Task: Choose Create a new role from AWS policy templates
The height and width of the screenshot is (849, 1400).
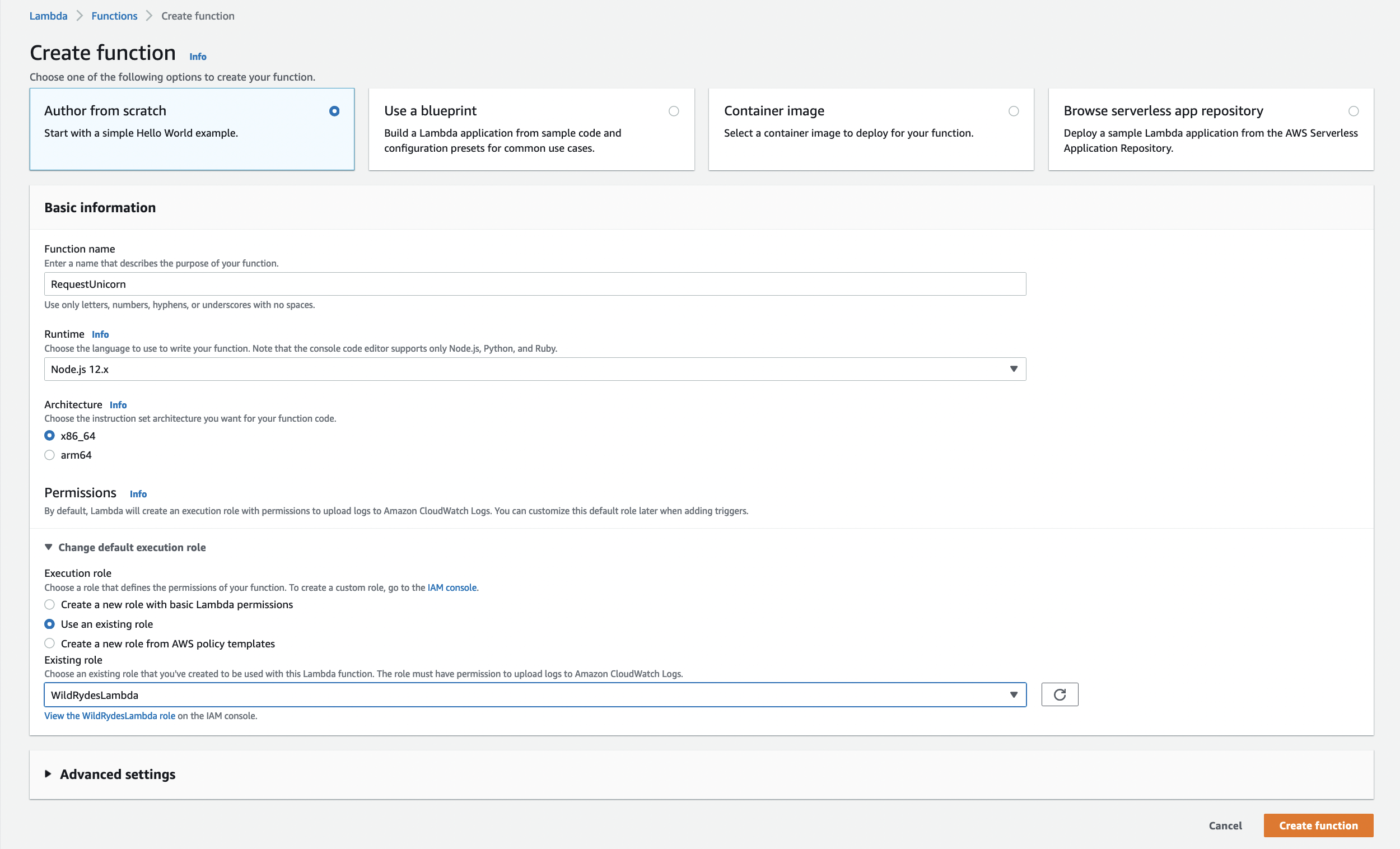Action: point(50,643)
